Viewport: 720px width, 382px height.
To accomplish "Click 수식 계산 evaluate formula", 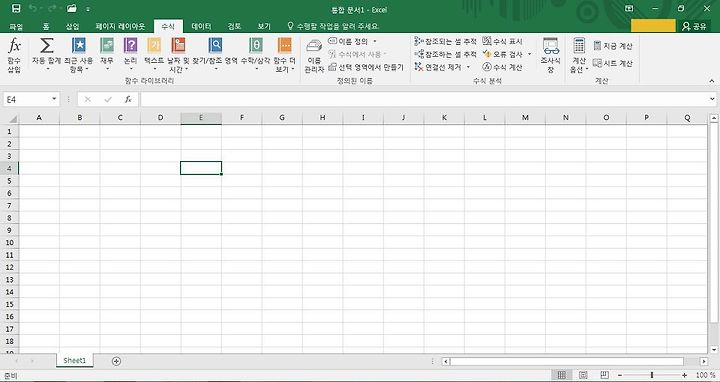I will (x=503, y=67).
